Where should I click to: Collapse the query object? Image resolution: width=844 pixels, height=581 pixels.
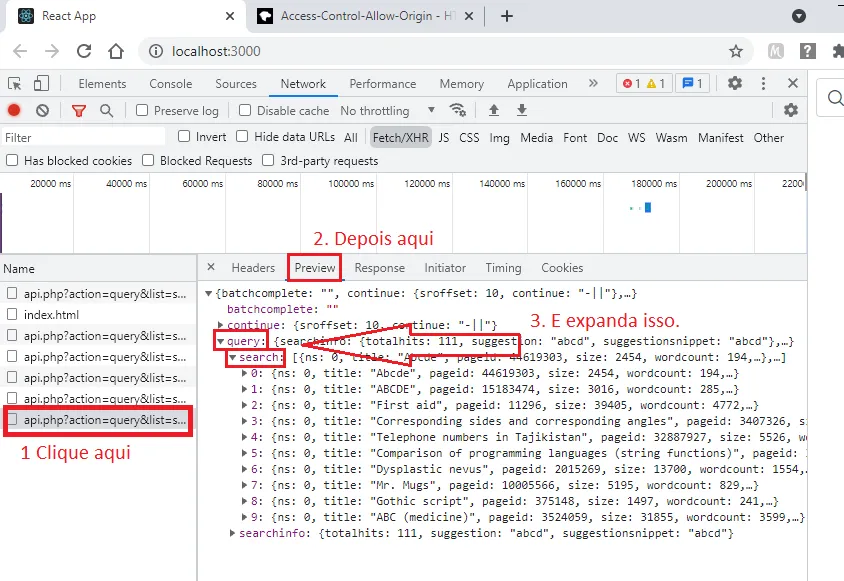click(x=220, y=341)
